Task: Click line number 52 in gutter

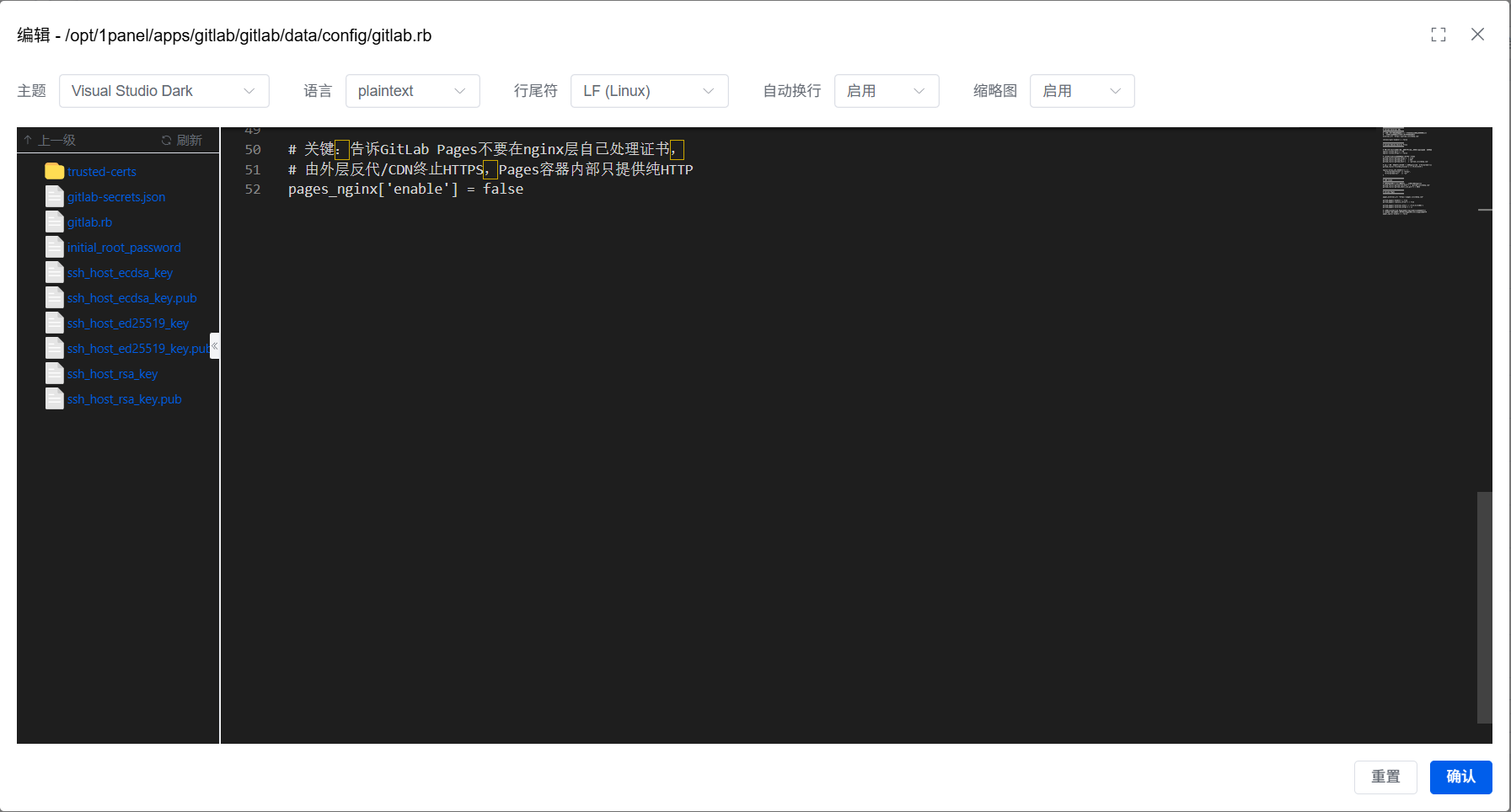Action: click(253, 190)
